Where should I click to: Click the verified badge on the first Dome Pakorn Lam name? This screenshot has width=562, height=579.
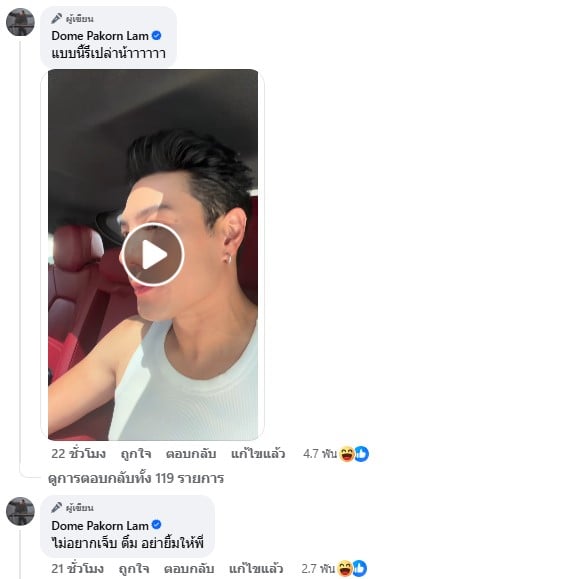(x=157, y=35)
